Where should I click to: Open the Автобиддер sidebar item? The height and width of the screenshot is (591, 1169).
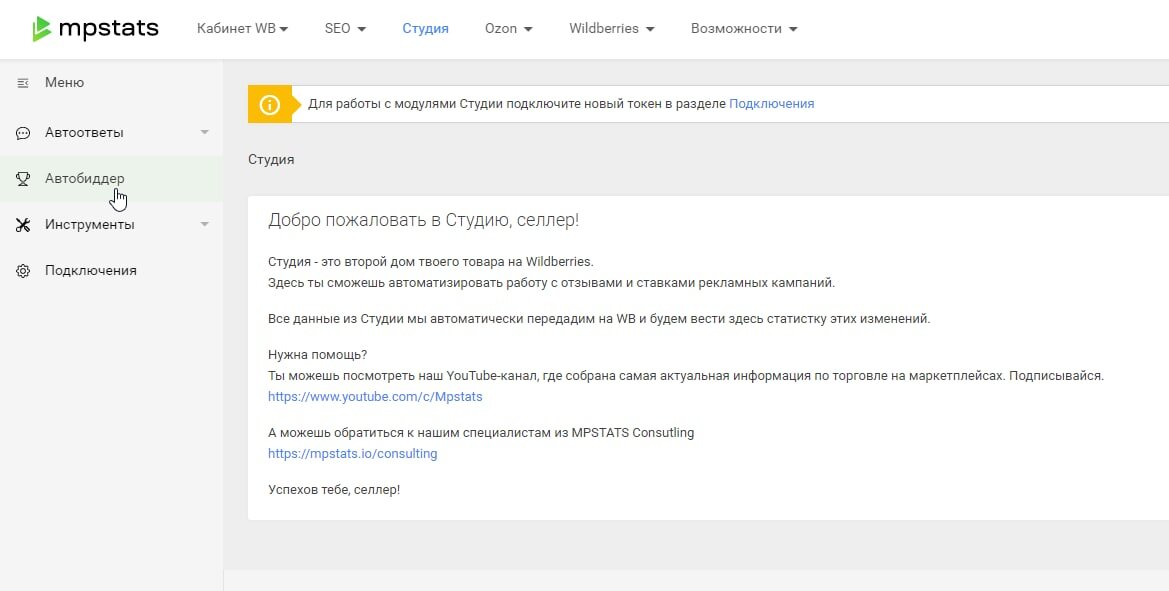click(x=112, y=179)
